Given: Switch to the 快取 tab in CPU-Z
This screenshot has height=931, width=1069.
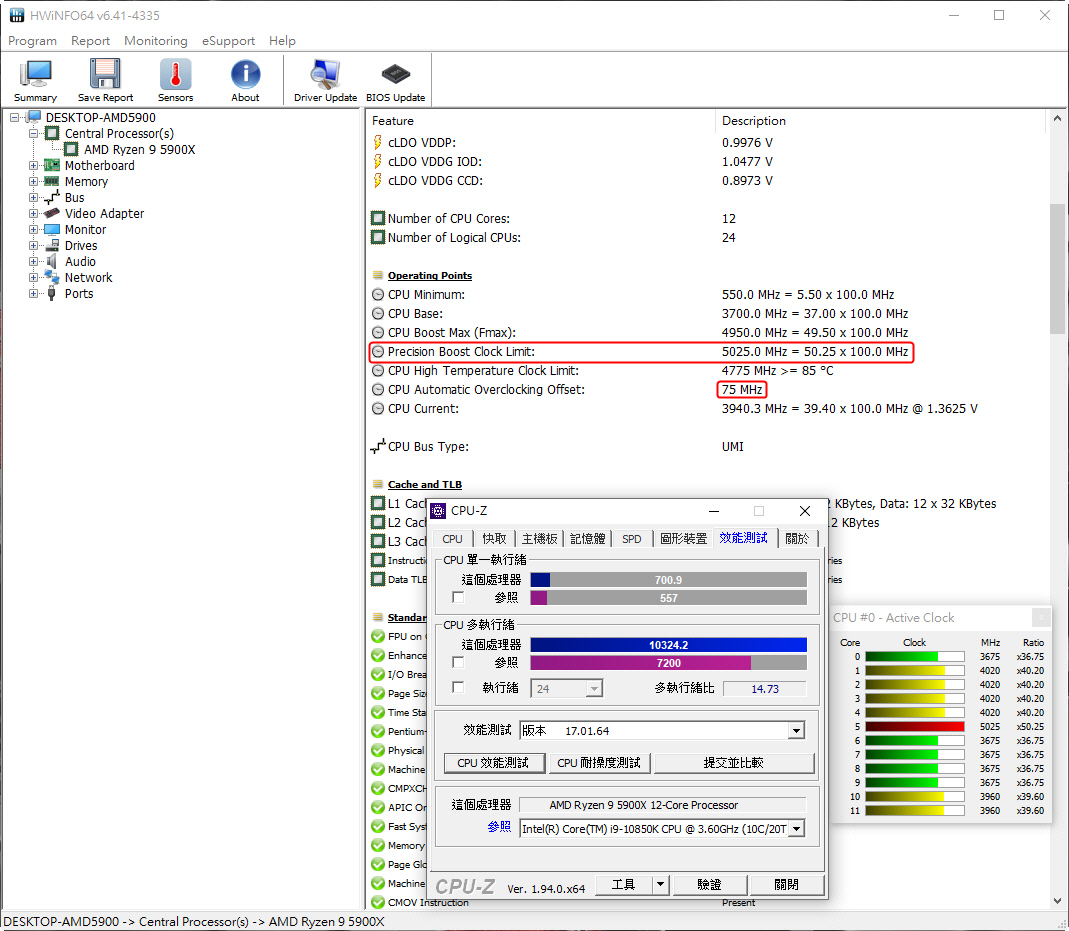Looking at the screenshot, I should click(x=494, y=538).
